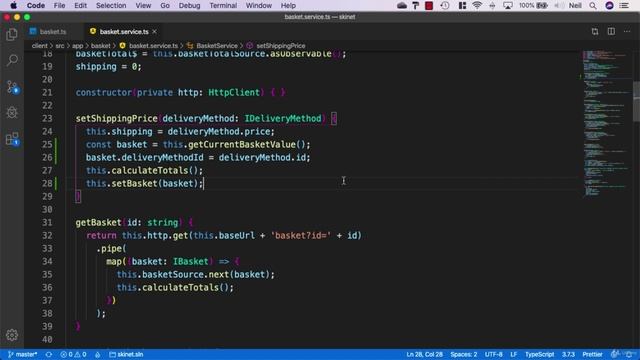Change the LF end-of-line sequence

coord(513,354)
